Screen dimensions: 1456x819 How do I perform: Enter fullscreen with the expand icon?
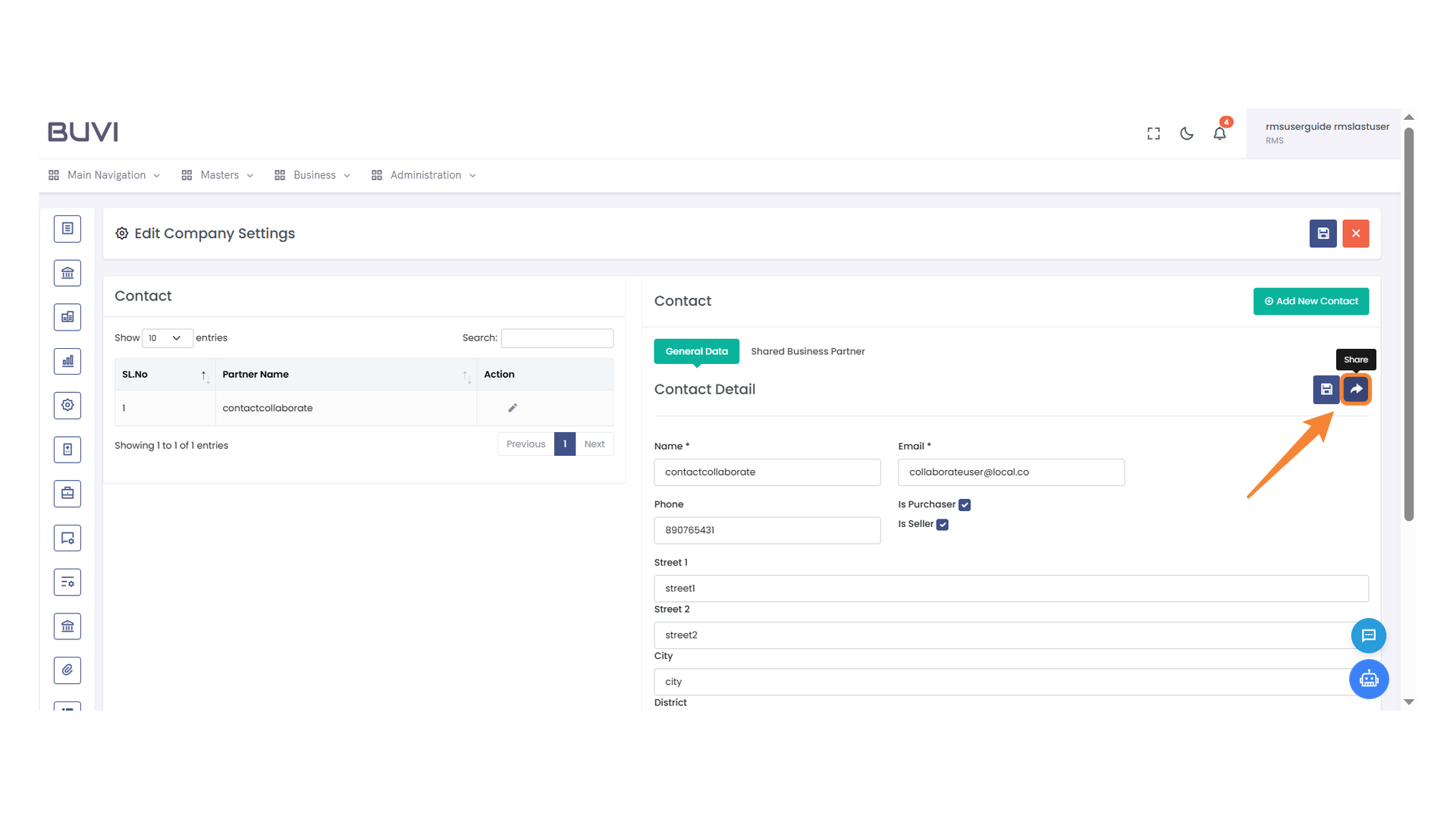tap(1153, 133)
